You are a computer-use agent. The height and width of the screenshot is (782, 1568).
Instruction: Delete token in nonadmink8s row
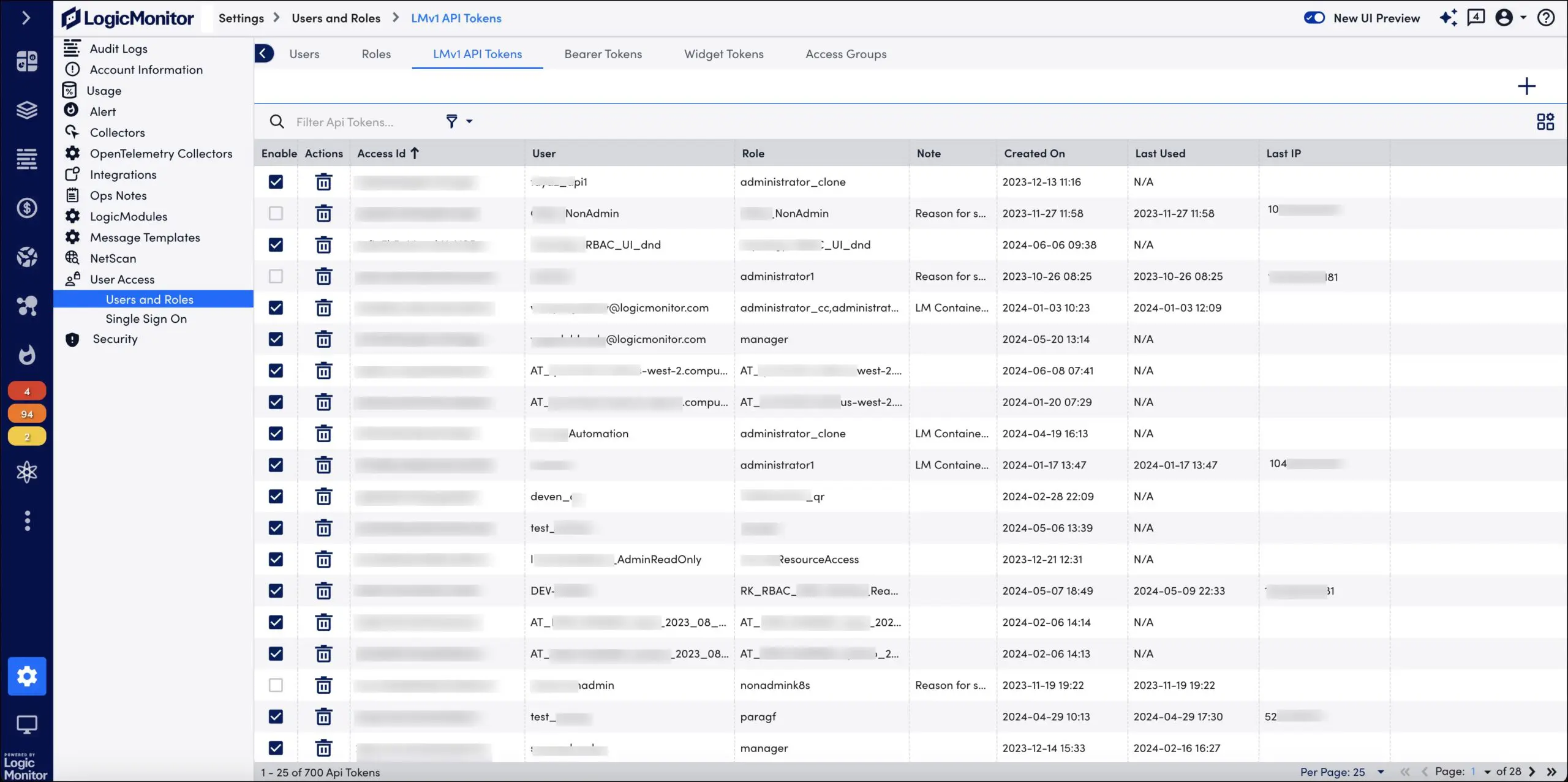coord(323,685)
